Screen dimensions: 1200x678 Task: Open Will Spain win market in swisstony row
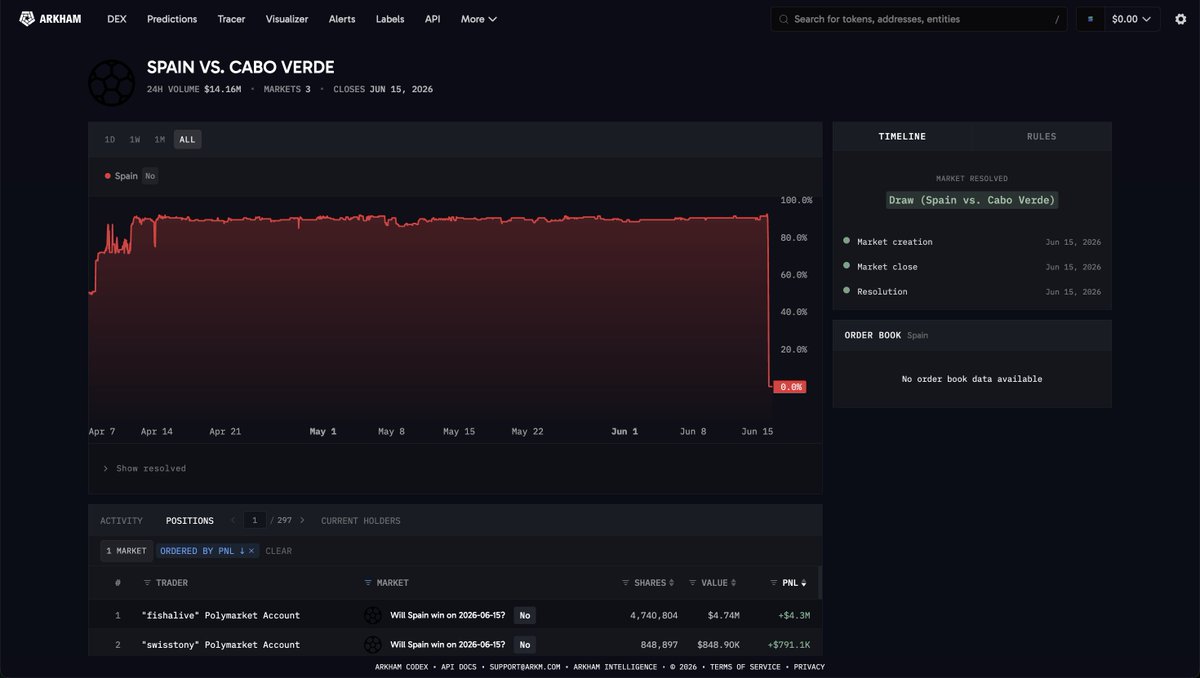pos(447,645)
